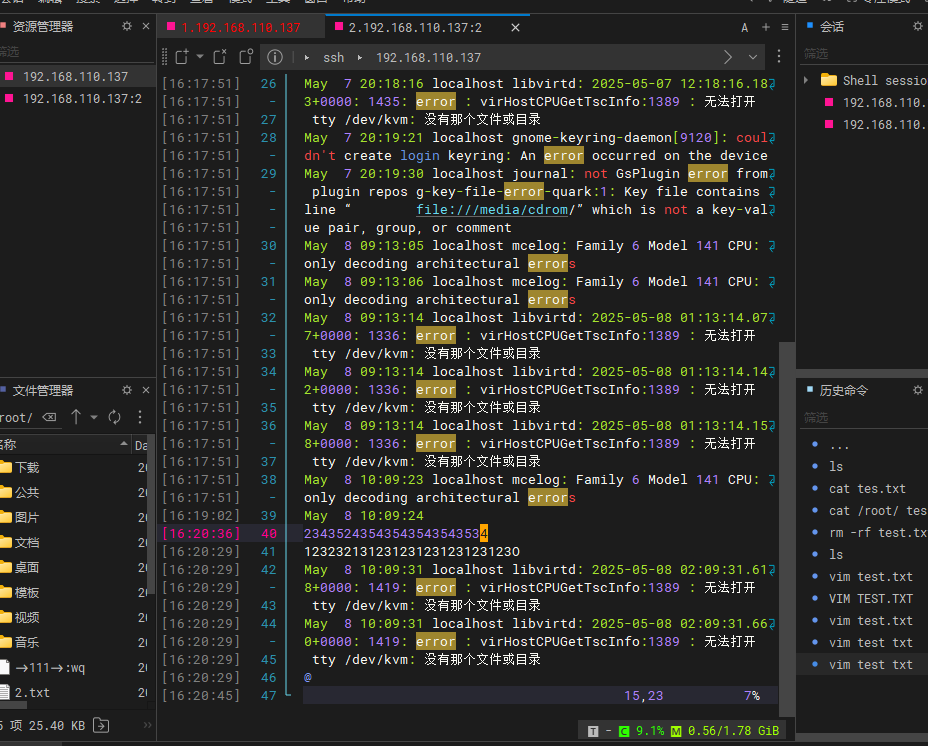
Task: Open the File Manager more options menu
Action: click(x=140, y=417)
